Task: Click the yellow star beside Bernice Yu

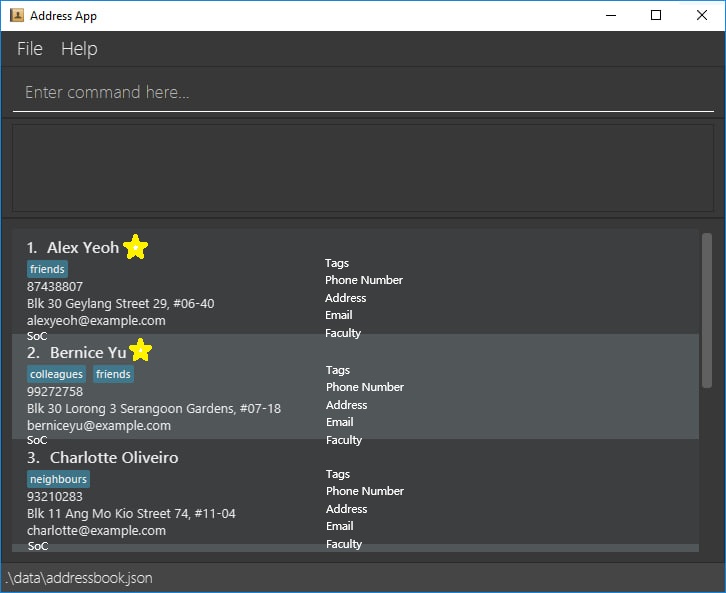Action: click(x=140, y=351)
